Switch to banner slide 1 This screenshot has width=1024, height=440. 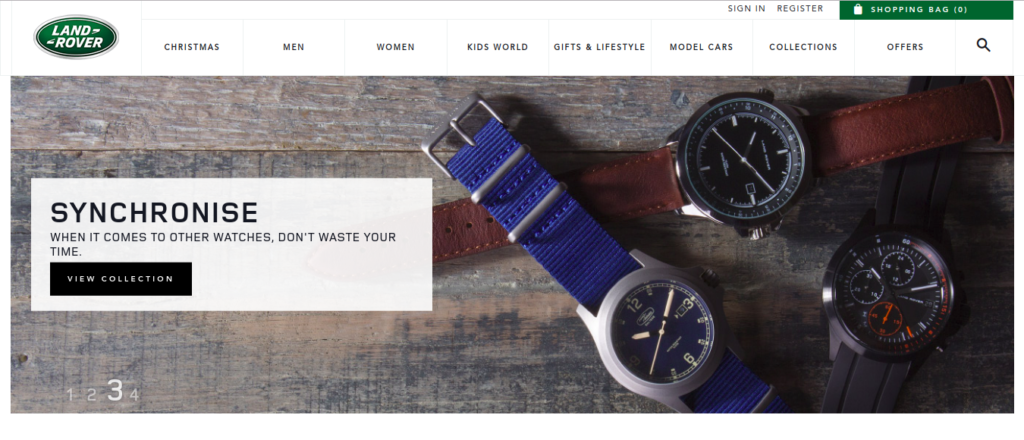70,394
